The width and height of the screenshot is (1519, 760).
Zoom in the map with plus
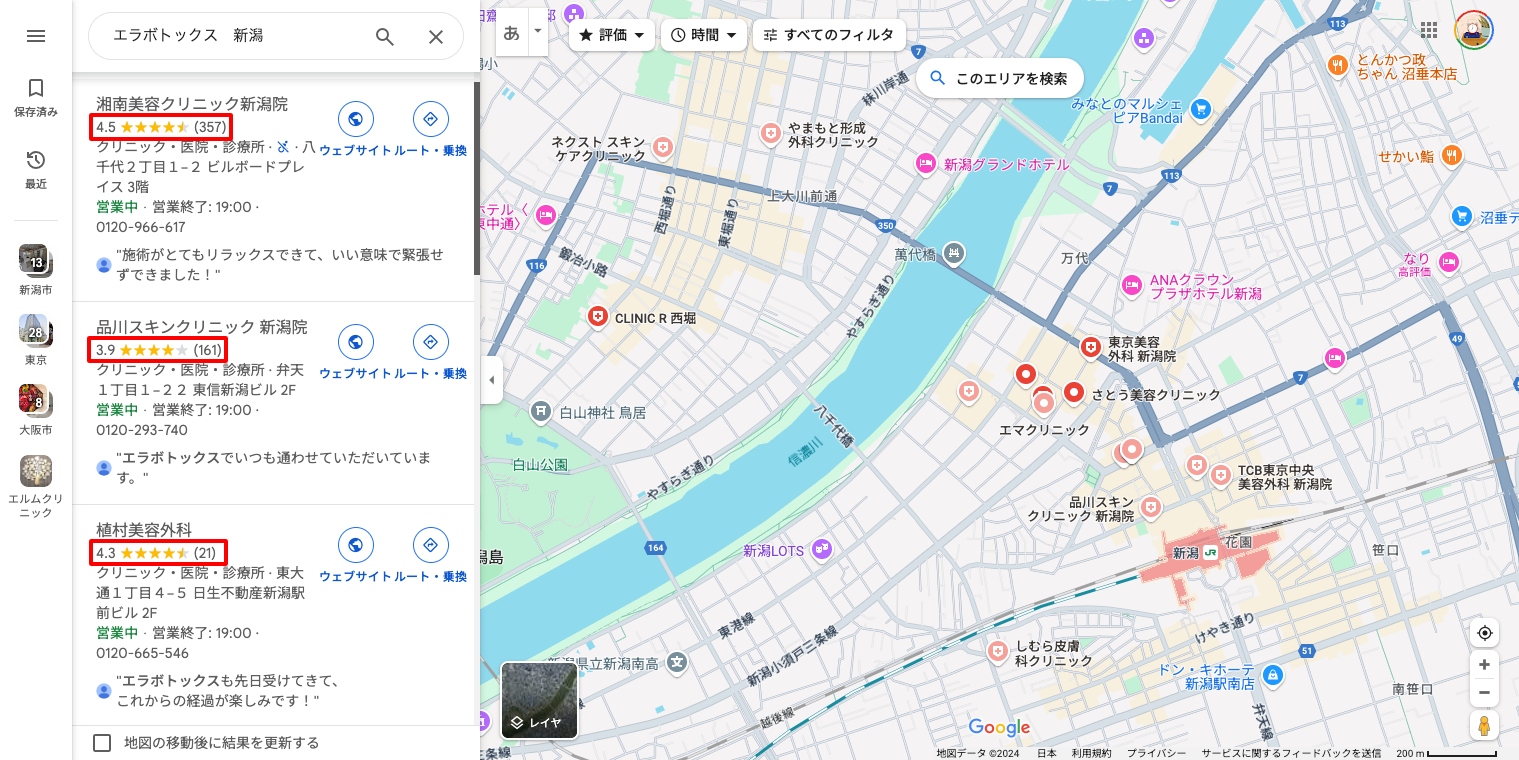(x=1484, y=665)
